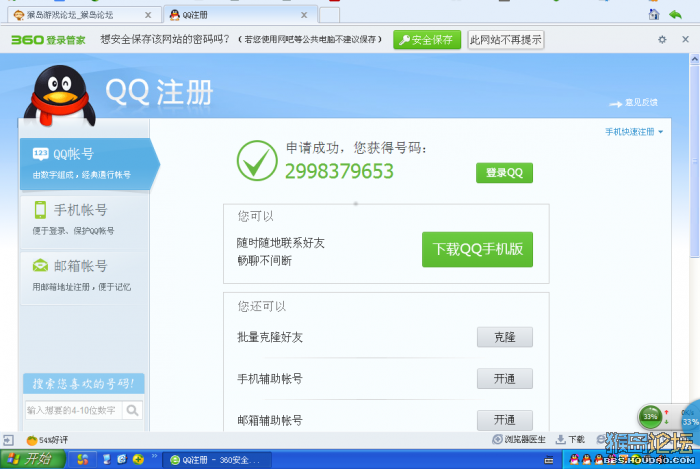Close the QQ注册 browser tab
The width and height of the screenshot is (700, 469).
(x=304, y=15)
